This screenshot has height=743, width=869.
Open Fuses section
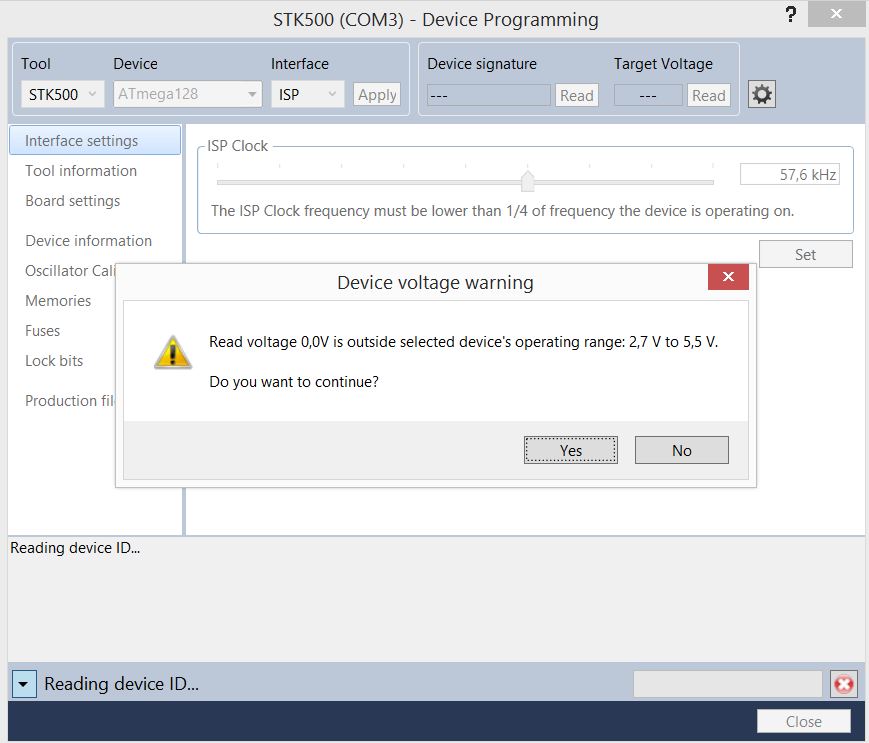43,330
